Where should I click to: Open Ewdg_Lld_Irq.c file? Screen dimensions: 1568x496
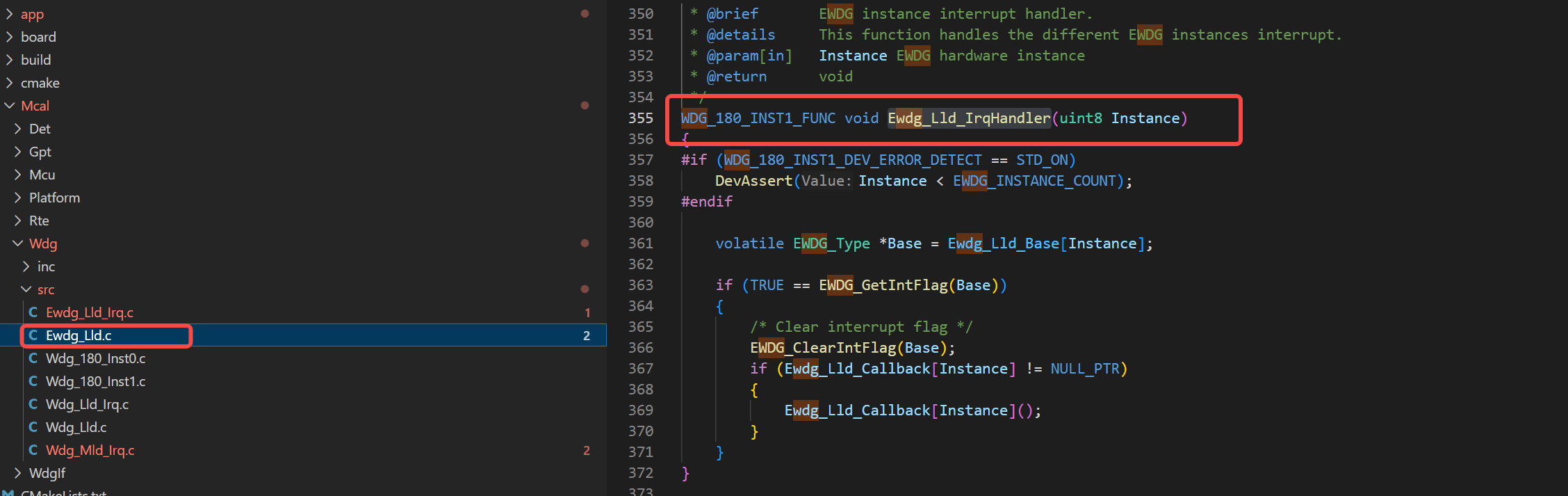[x=90, y=312]
